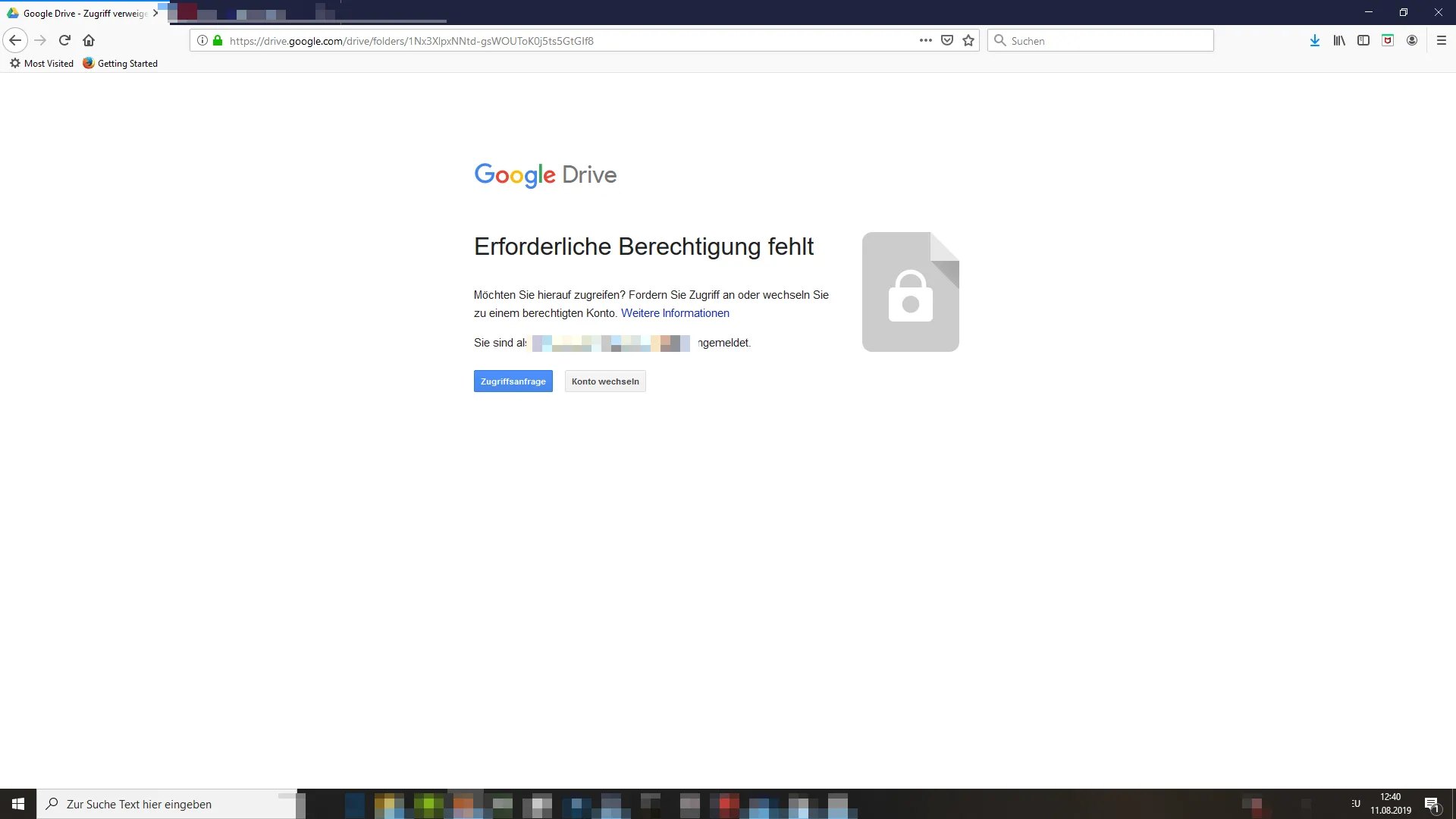Open the Firefox hamburger menu
This screenshot has height=819, width=1456.
1442,40
